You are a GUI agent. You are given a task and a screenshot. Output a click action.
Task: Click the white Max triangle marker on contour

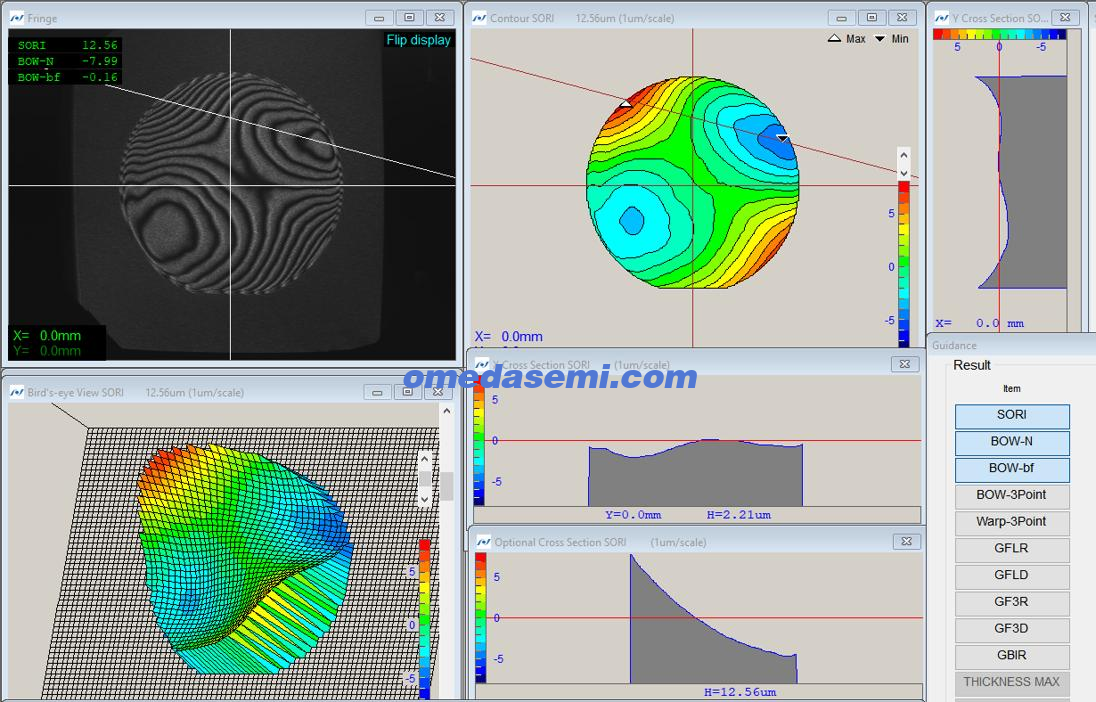point(626,103)
